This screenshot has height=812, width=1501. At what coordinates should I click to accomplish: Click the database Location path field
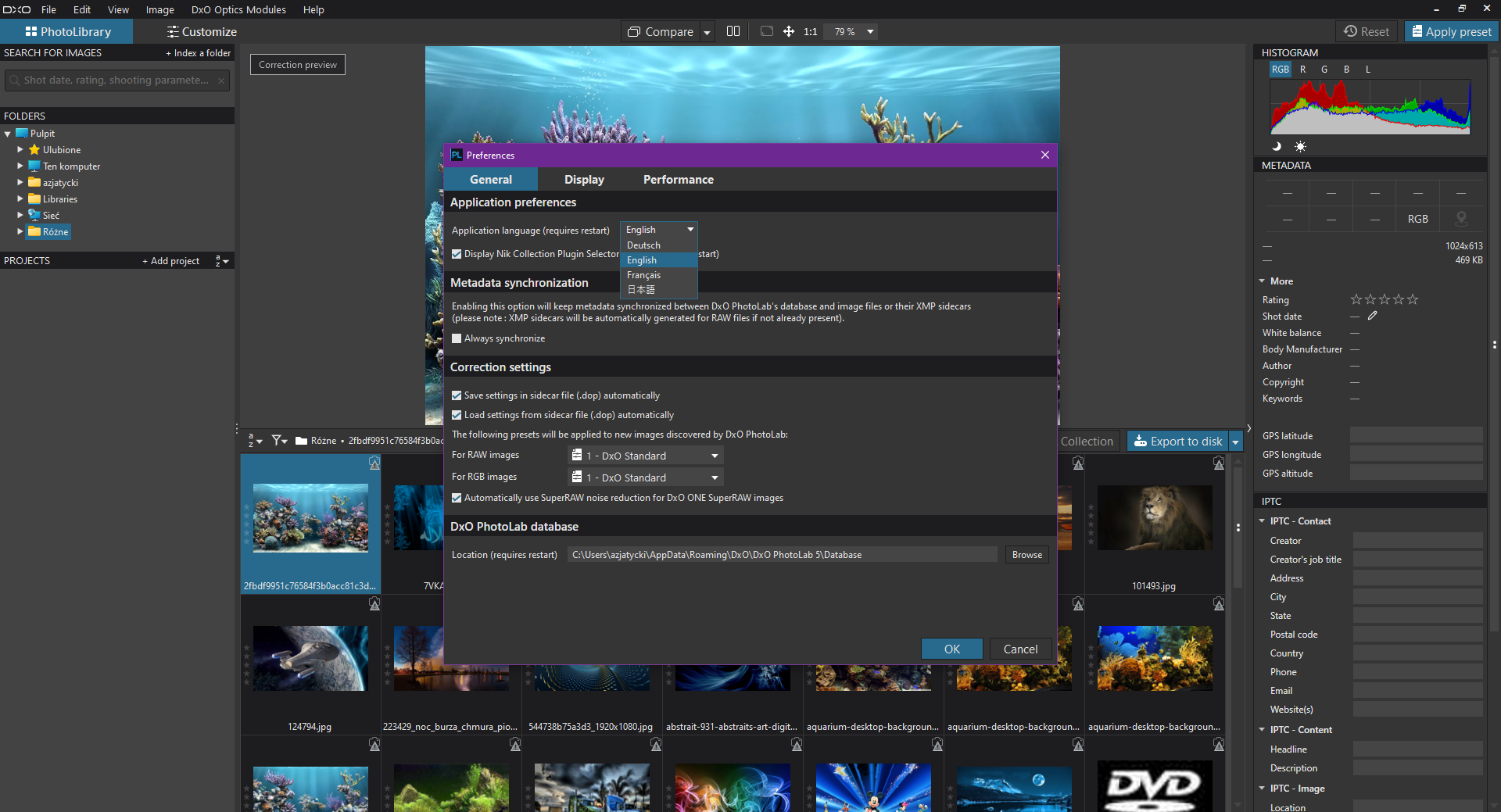point(783,555)
